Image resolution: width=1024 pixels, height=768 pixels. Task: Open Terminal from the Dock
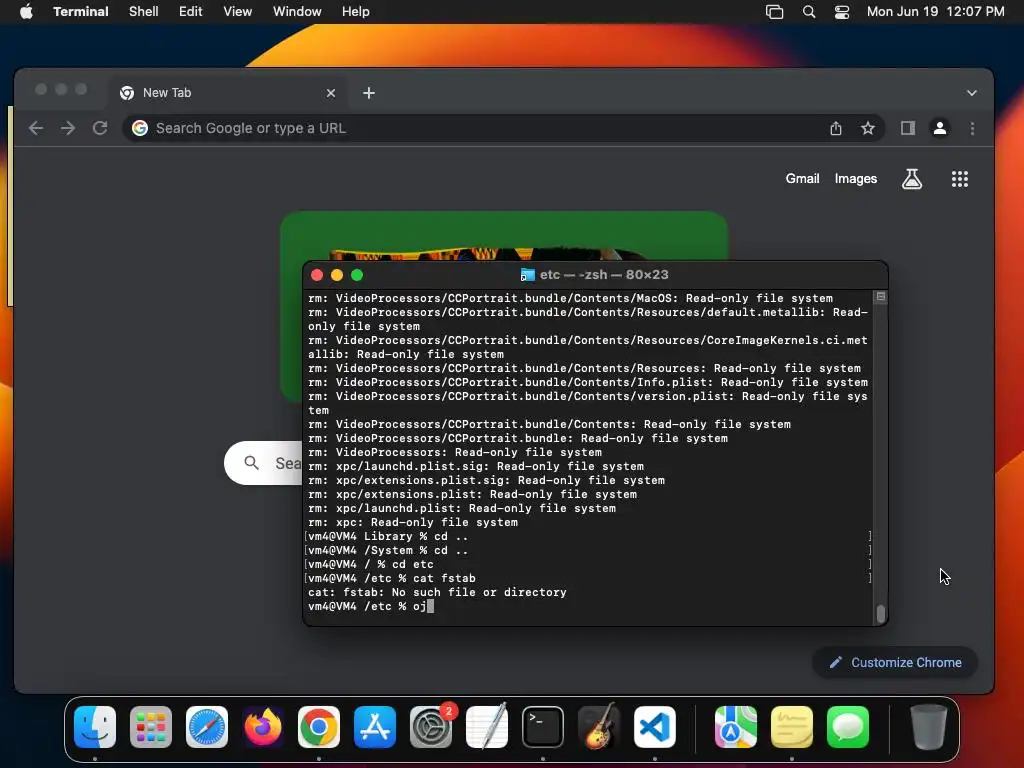543,727
